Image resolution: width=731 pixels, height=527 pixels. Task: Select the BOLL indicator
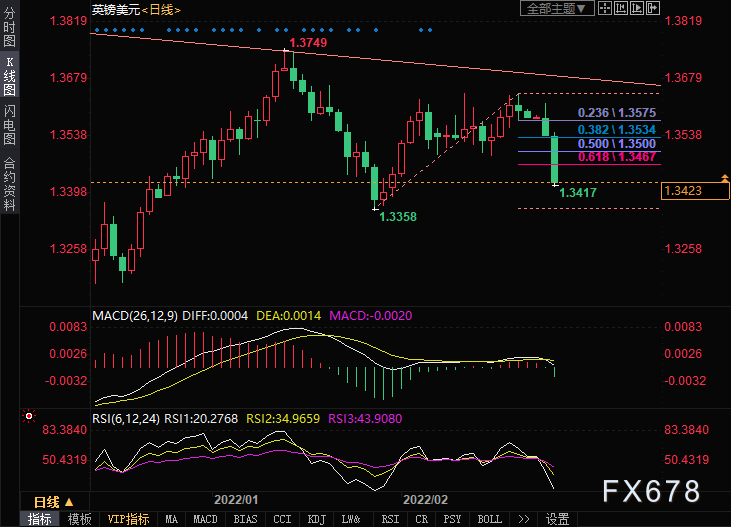click(x=489, y=519)
